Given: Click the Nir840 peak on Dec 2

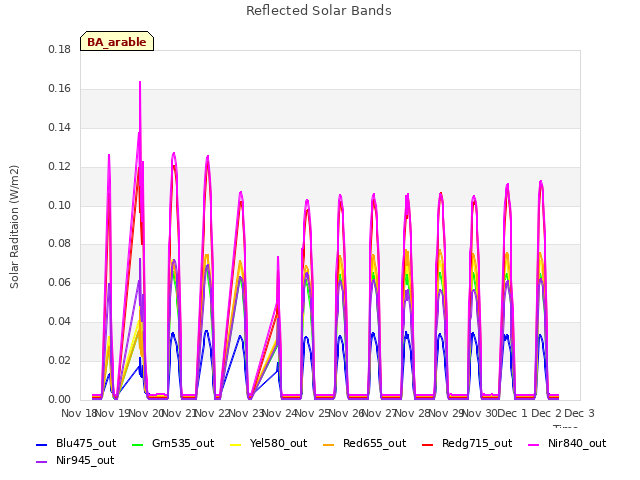Looking at the screenshot, I should [541, 182].
